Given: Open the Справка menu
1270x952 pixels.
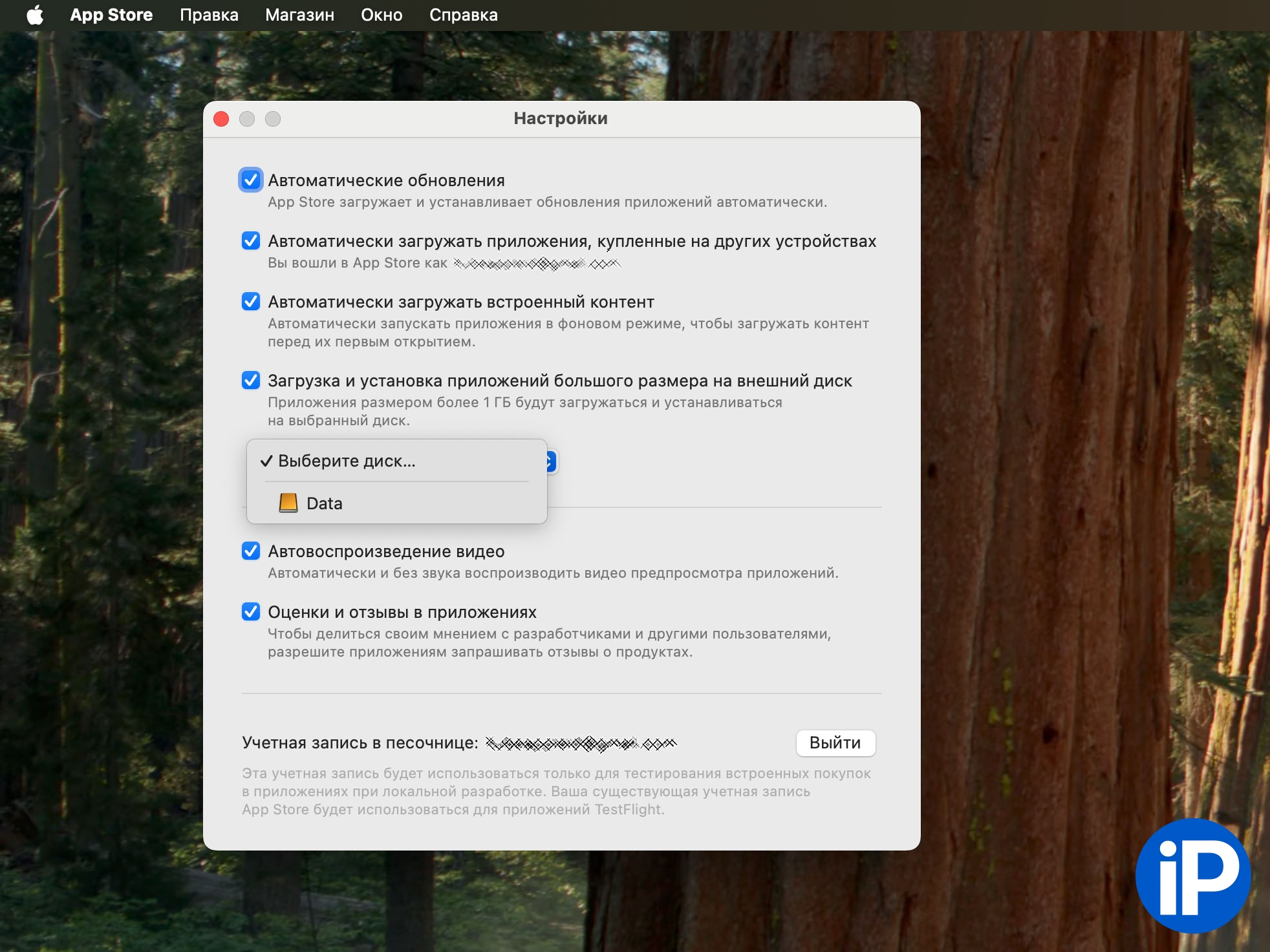Looking at the screenshot, I should tap(463, 15).
